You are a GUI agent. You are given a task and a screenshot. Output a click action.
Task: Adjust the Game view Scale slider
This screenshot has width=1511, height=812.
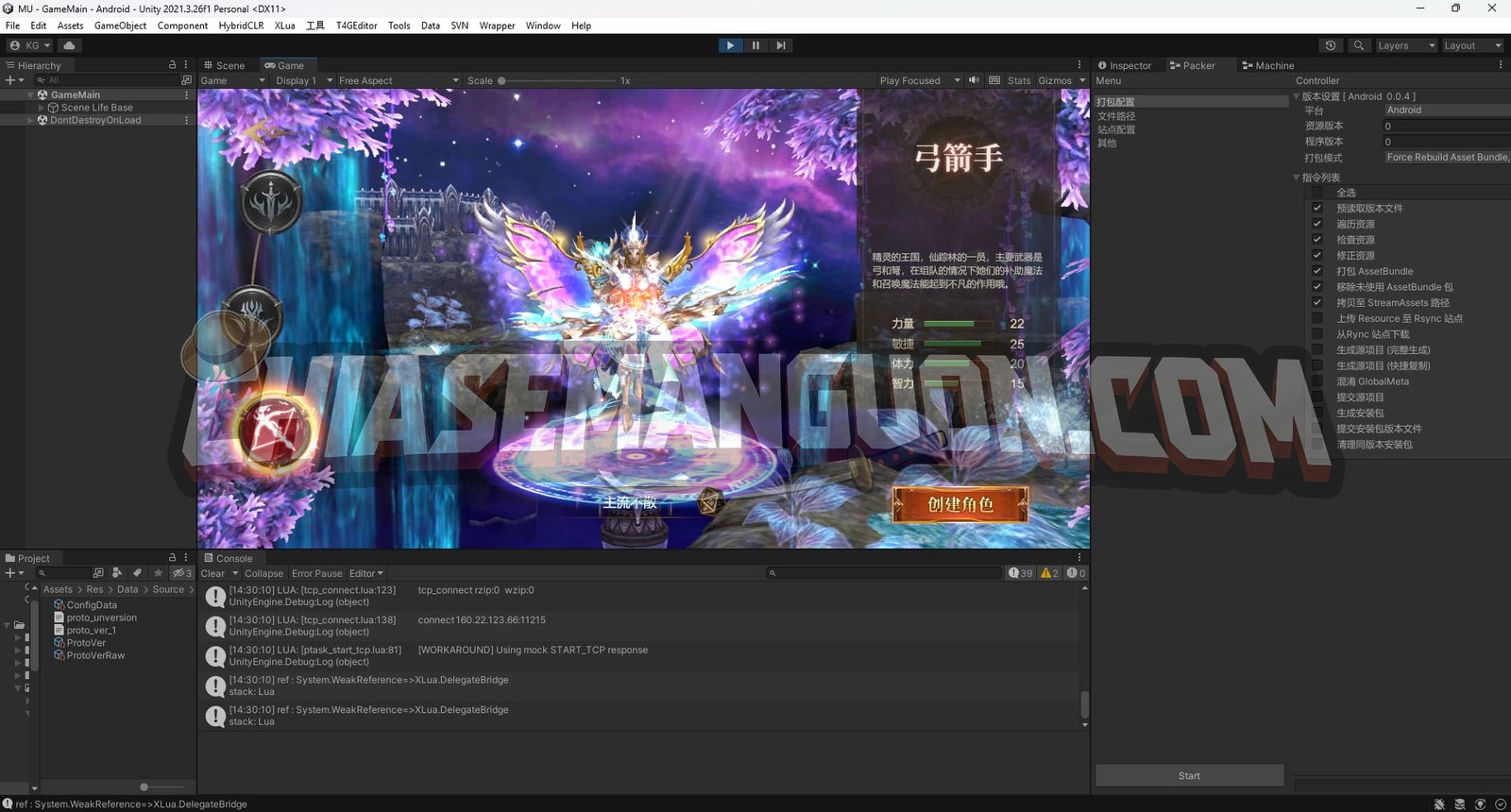click(x=501, y=80)
